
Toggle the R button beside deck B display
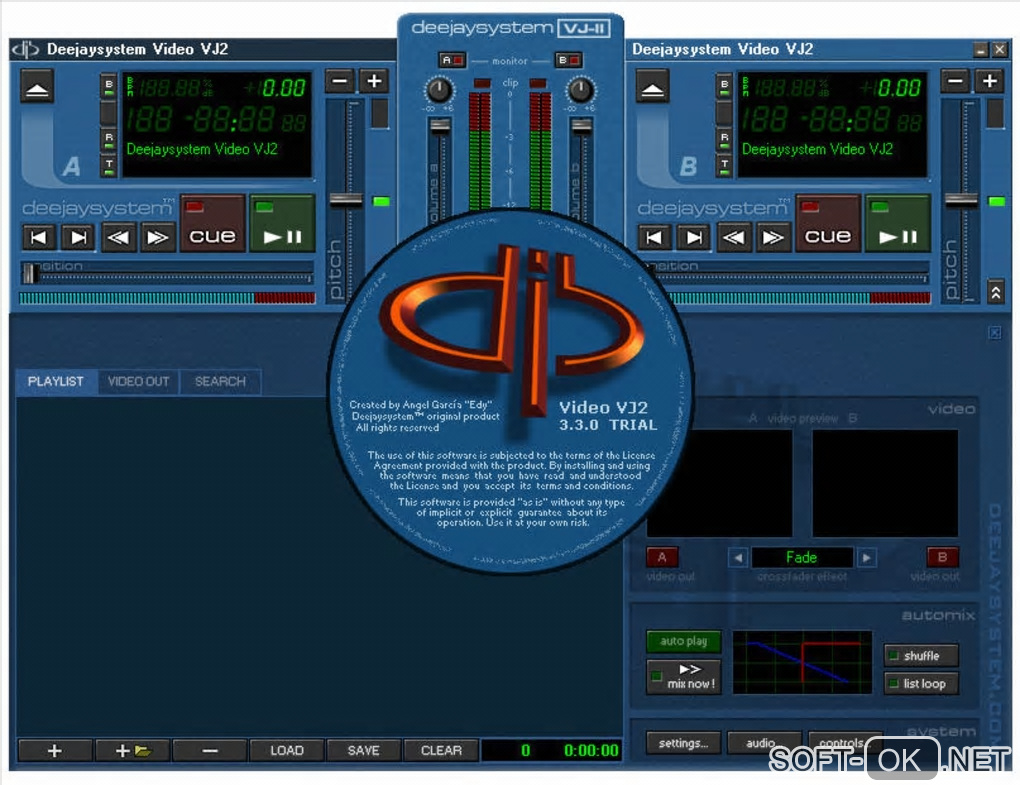(724, 140)
